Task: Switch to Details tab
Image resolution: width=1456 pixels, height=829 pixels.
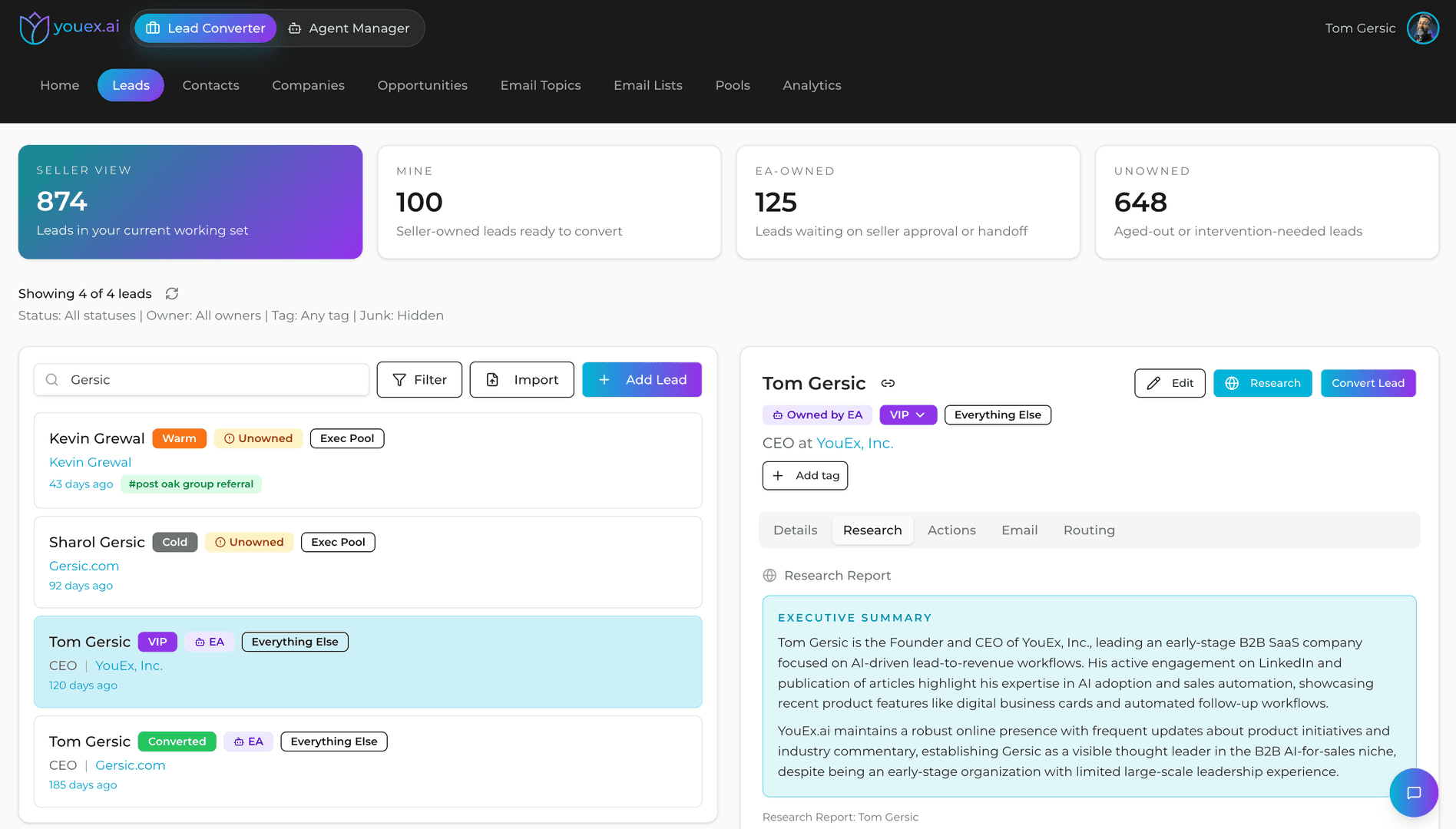Action: [795, 530]
